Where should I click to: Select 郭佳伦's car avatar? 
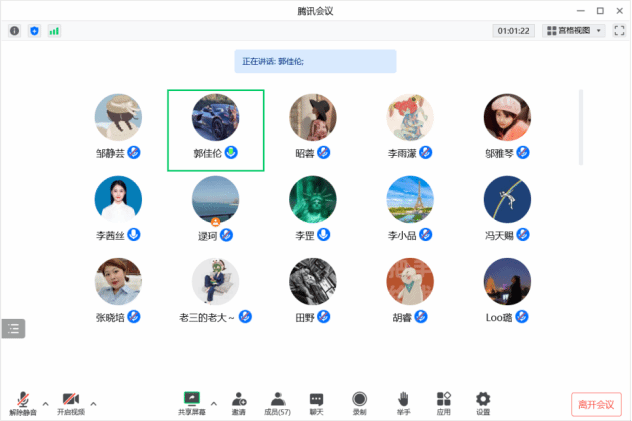(215, 117)
